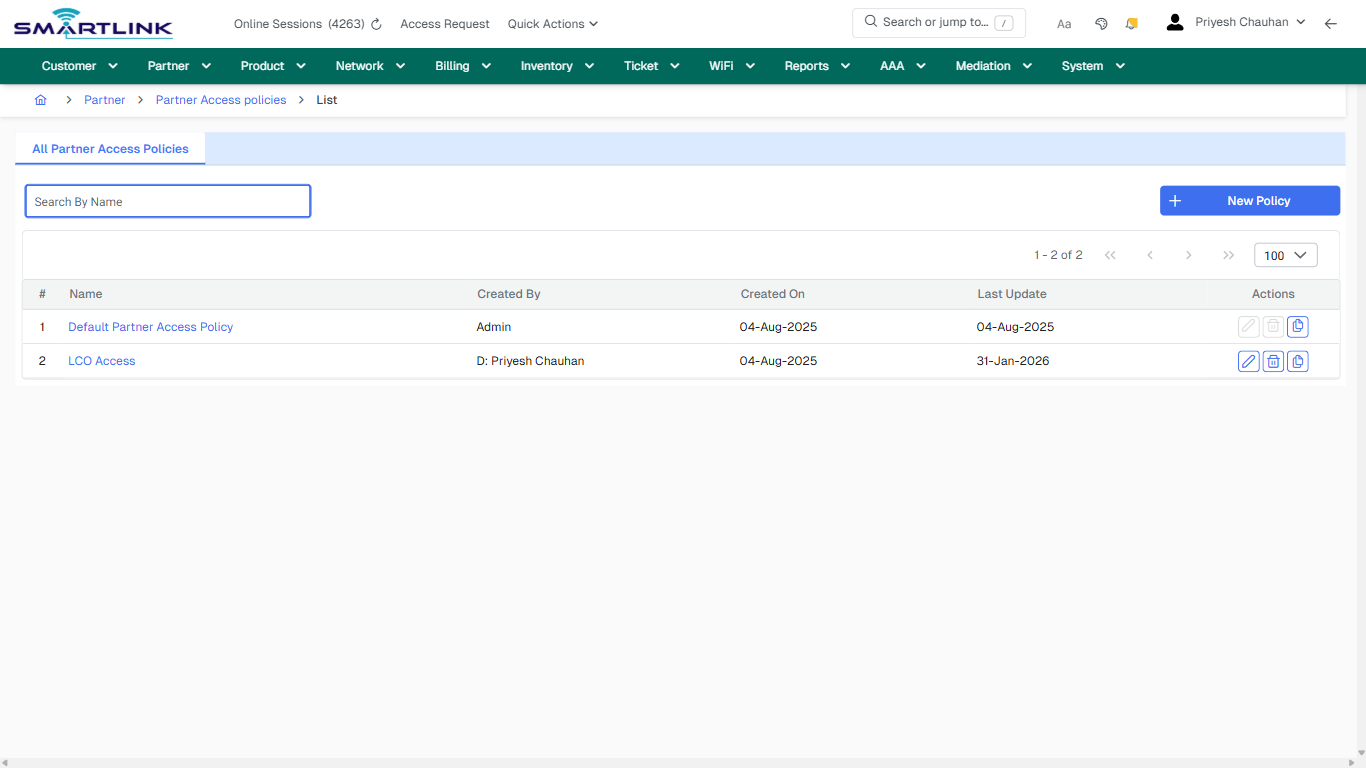Go home using the breadcrumb house icon
The height and width of the screenshot is (768, 1366).
[x=40, y=100]
